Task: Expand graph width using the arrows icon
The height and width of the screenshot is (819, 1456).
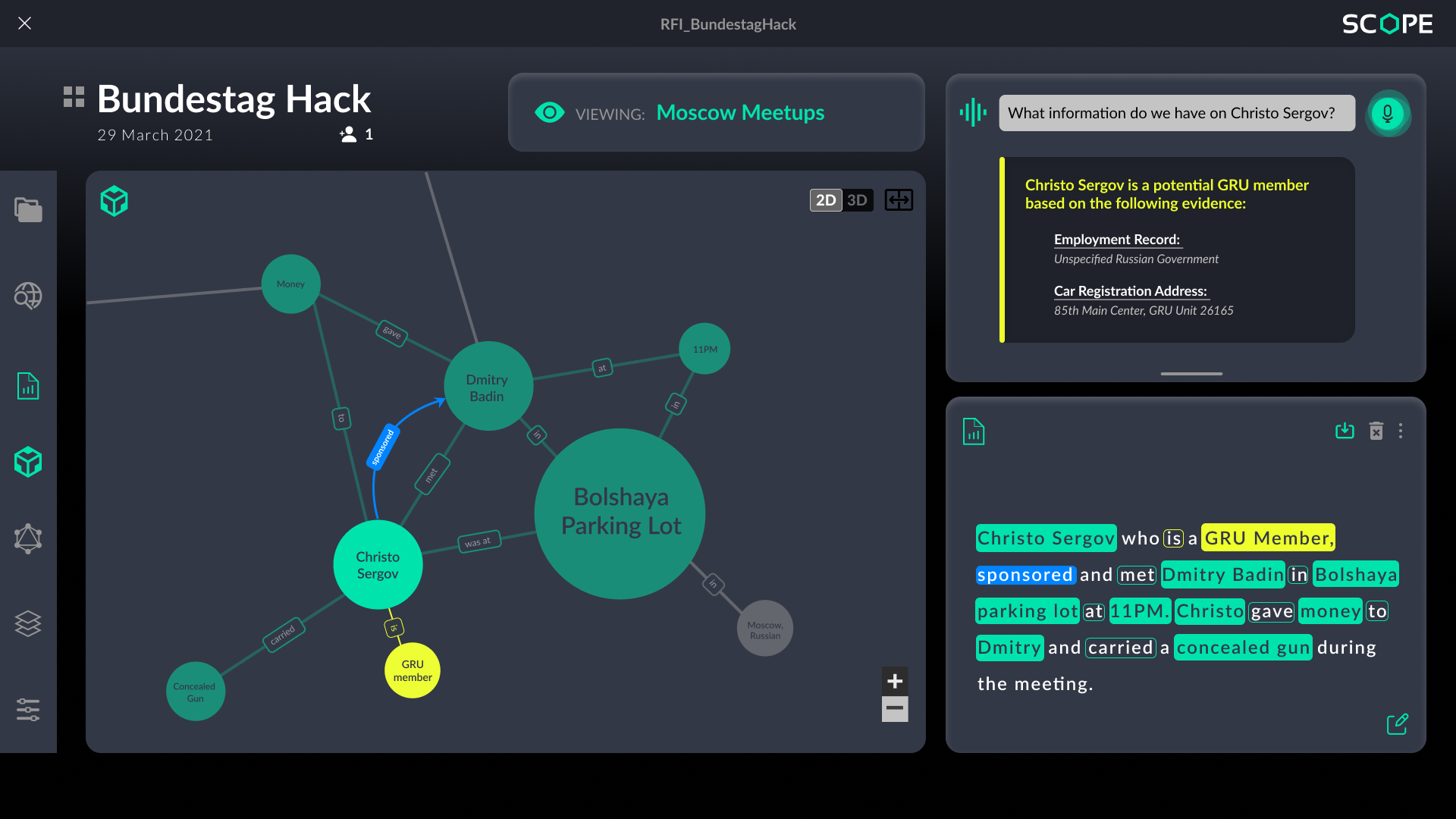Action: pyautogui.click(x=899, y=200)
